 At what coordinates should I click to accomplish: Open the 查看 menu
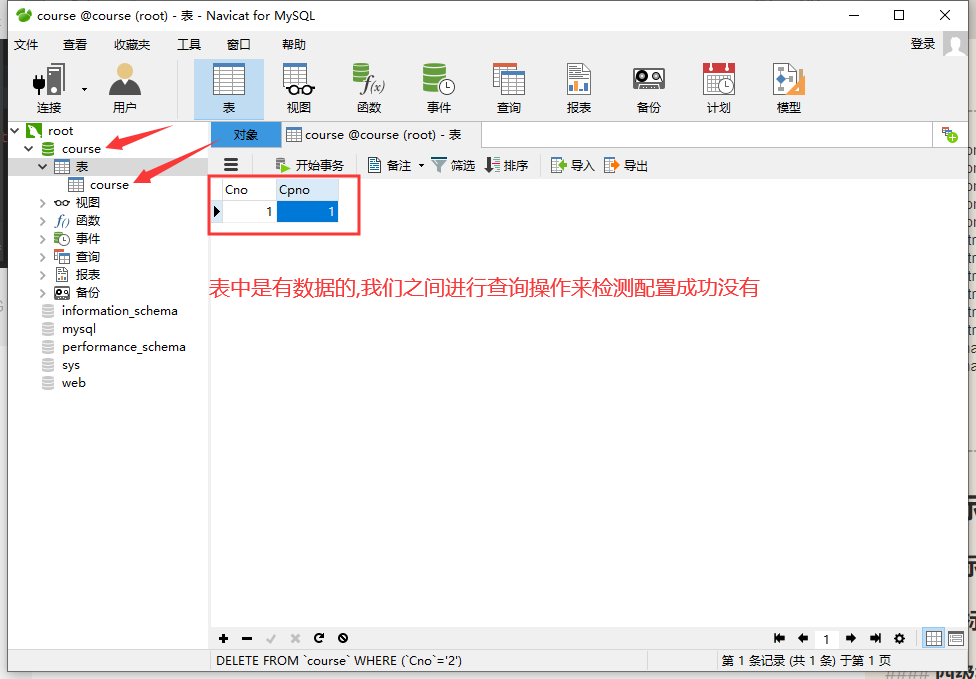tap(75, 44)
